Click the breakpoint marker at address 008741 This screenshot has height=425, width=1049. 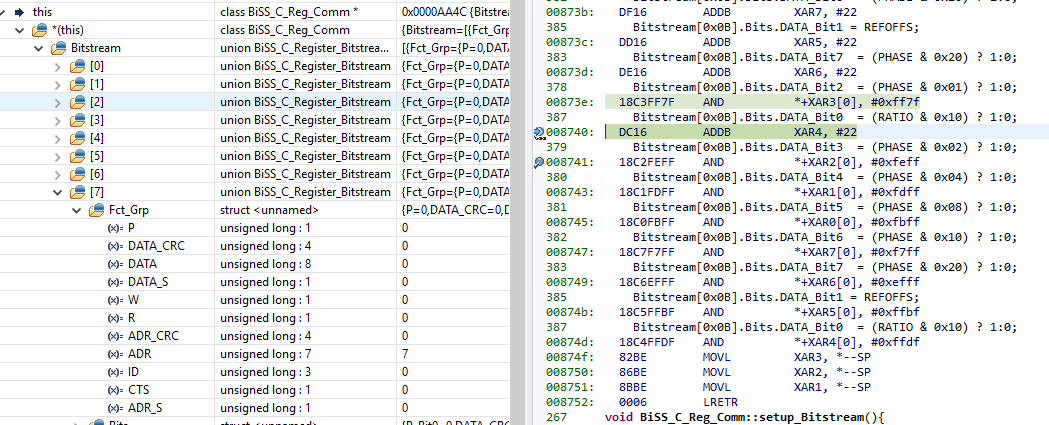[539, 163]
